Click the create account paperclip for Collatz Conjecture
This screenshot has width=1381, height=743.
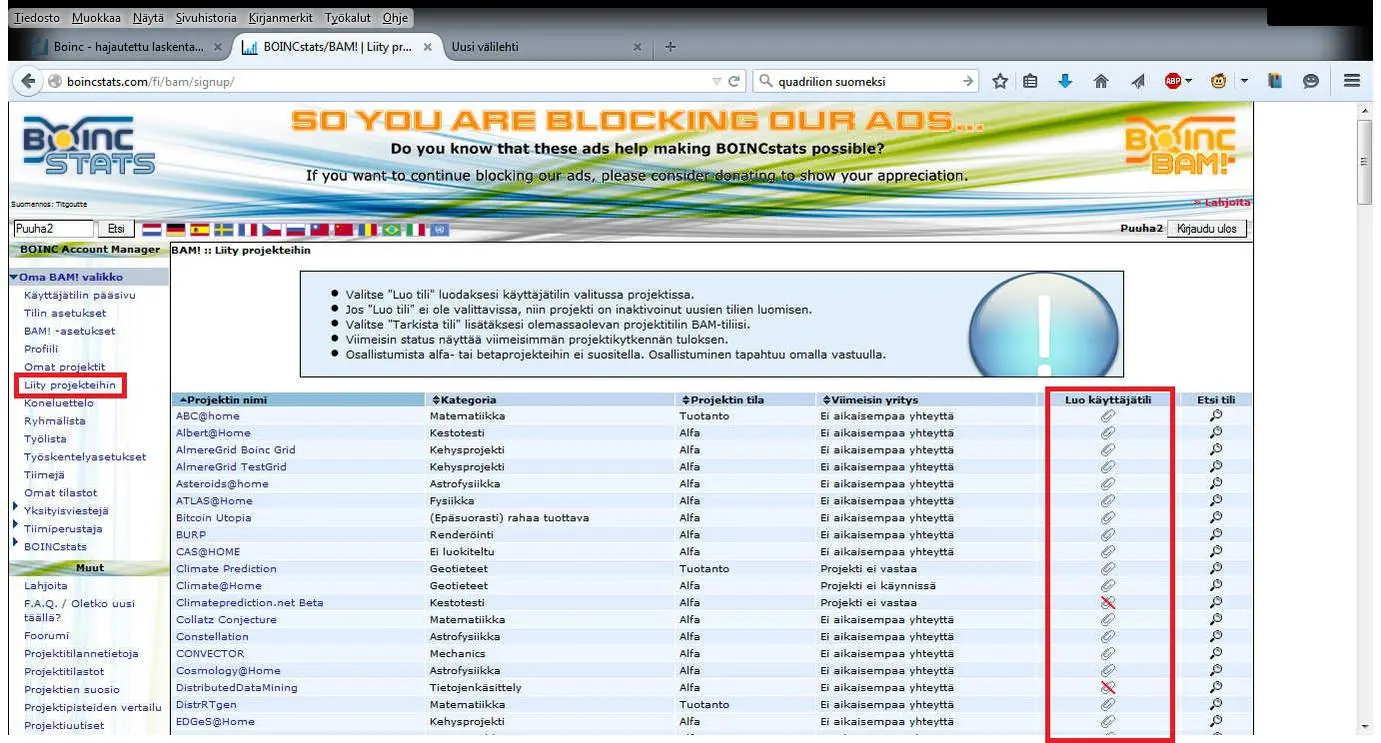(x=1107, y=619)
